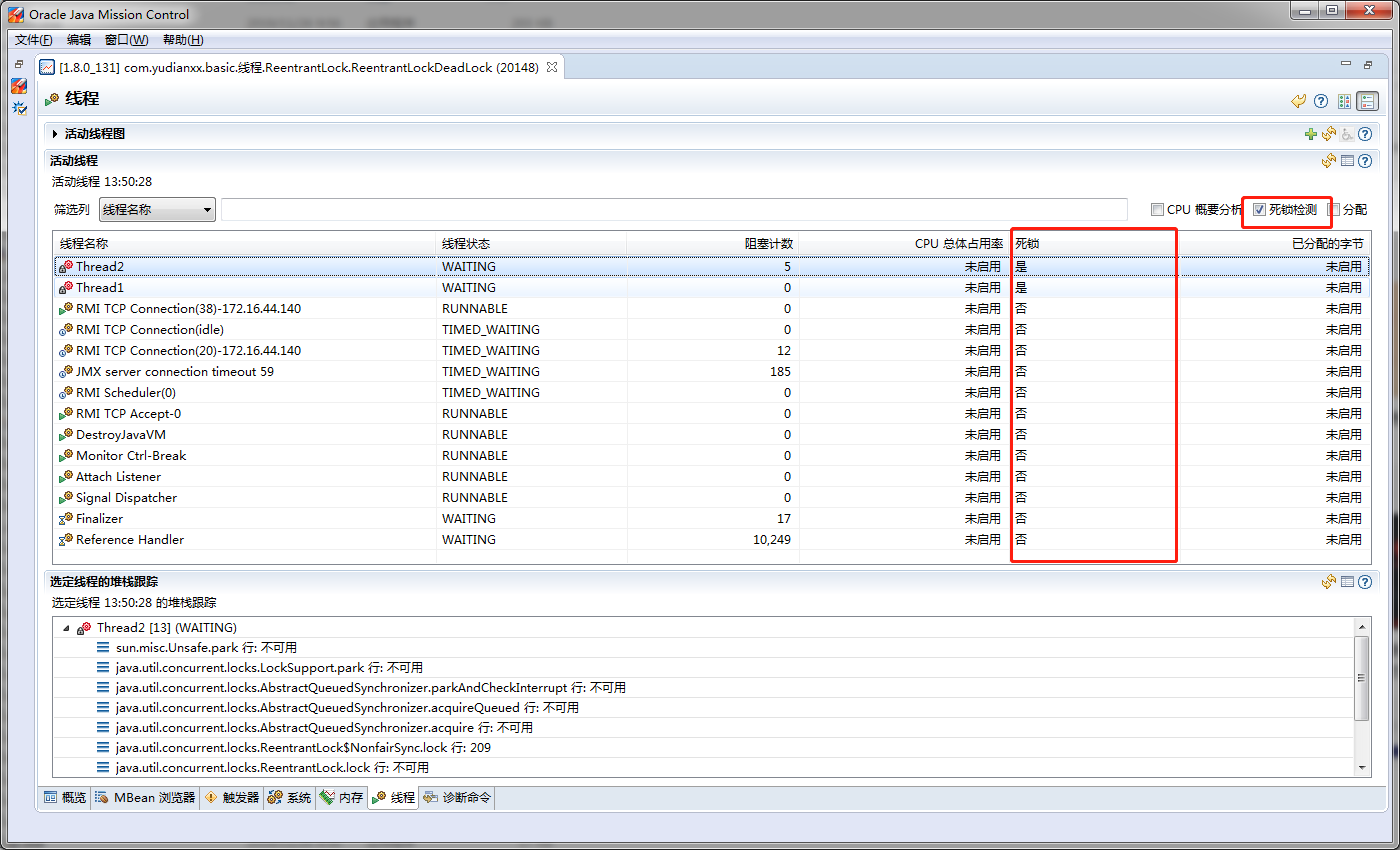Click the back navigation arrow icon
This screenshot has height=850, width=1400.
pyautogui.click(x=1298, y=101)
